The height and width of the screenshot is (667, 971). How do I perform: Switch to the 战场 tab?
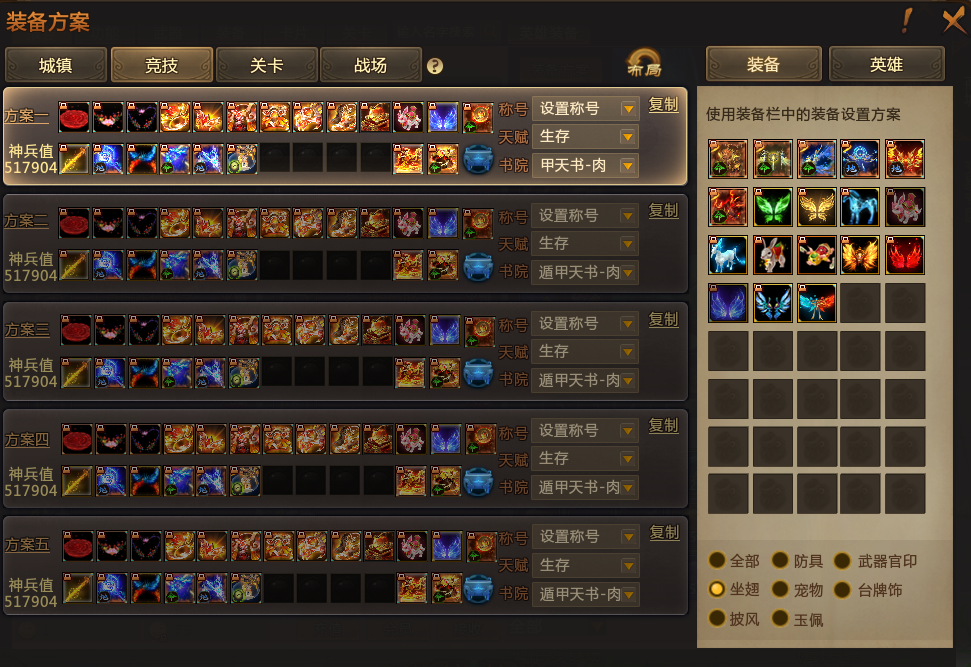[x=370, y=65]
